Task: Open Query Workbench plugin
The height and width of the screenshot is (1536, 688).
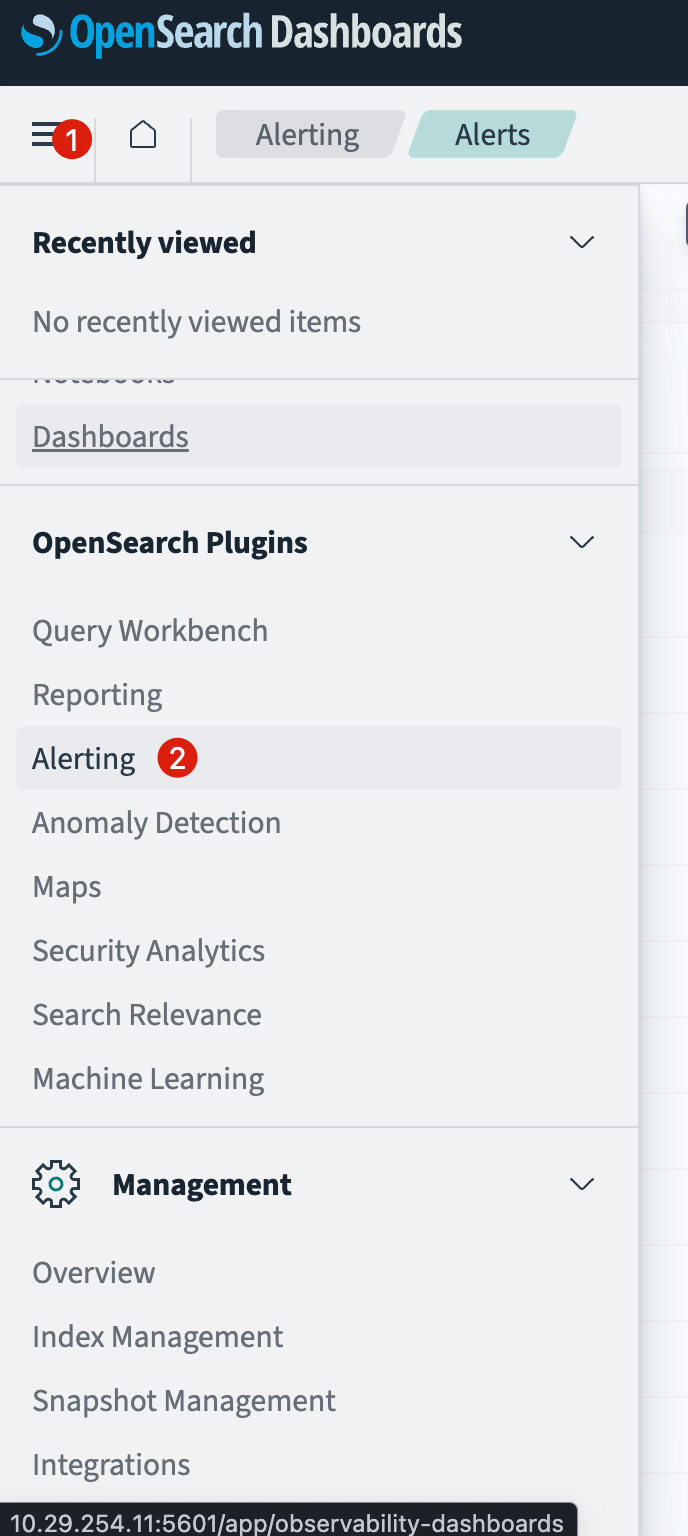Action: coord(150,631)
